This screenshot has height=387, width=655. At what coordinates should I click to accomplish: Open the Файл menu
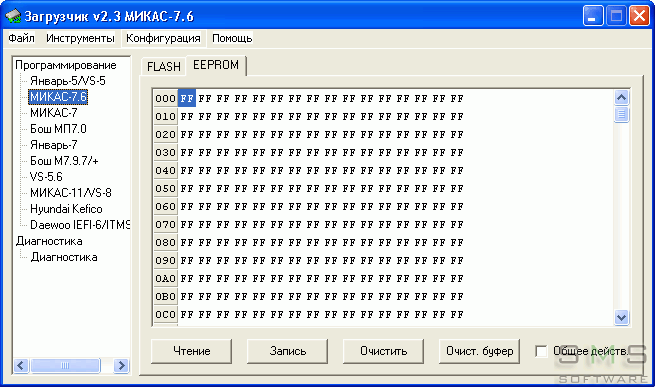coord(21,38)
